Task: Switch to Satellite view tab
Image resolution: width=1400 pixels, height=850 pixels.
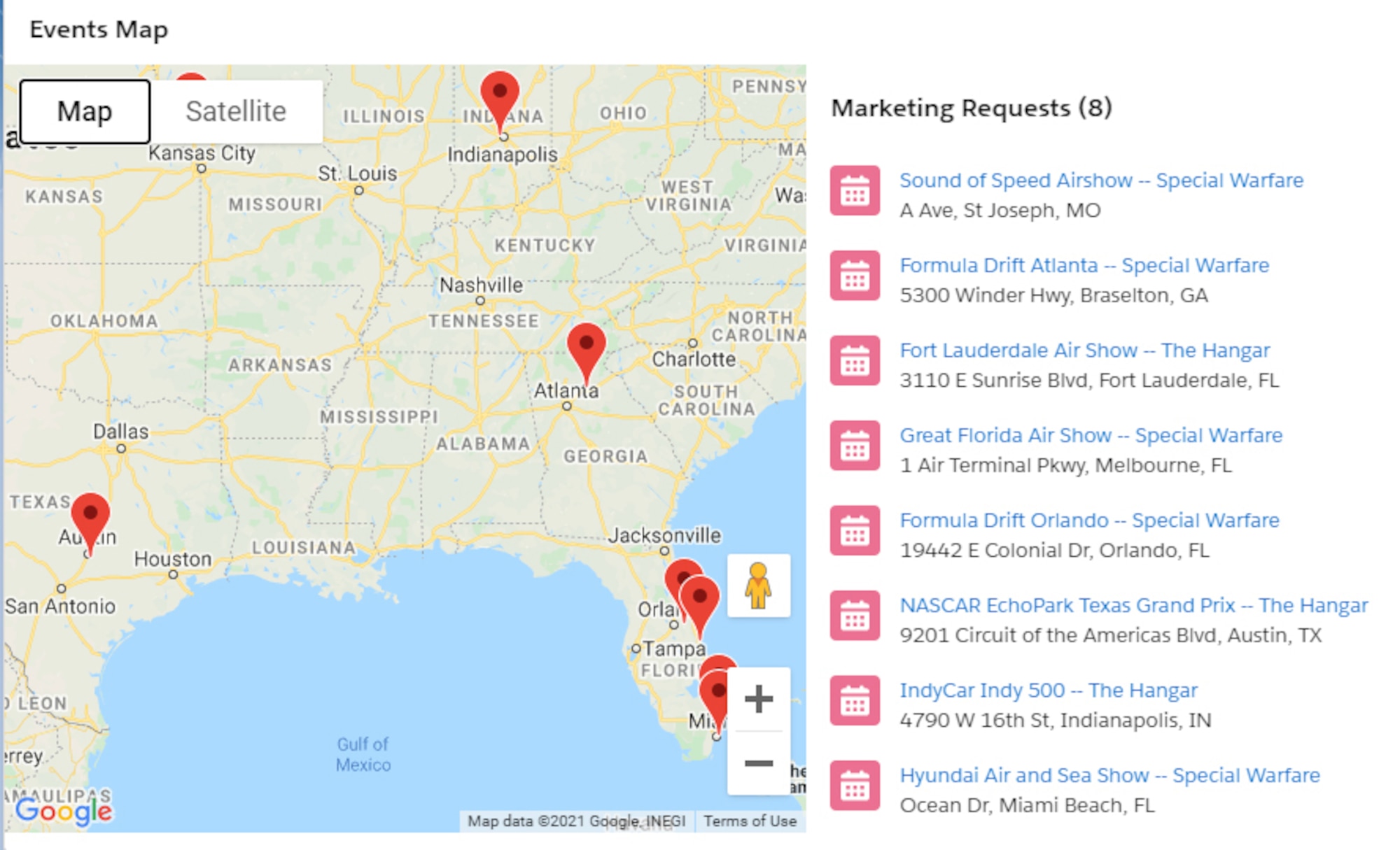Action: 236,111
